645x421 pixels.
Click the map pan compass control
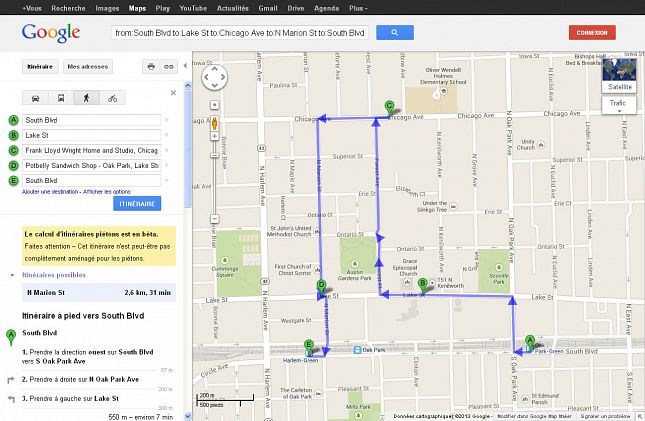click(213, 77)
